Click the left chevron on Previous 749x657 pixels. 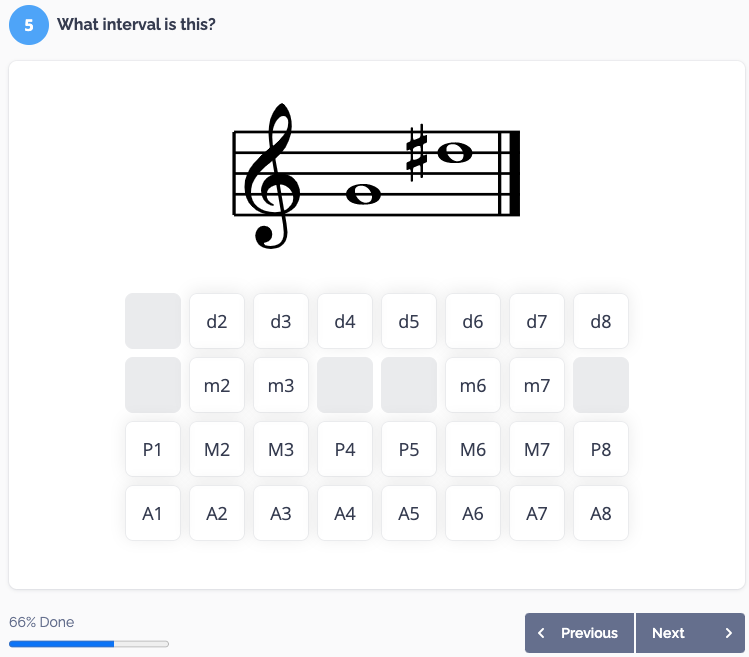click(542, 633)
